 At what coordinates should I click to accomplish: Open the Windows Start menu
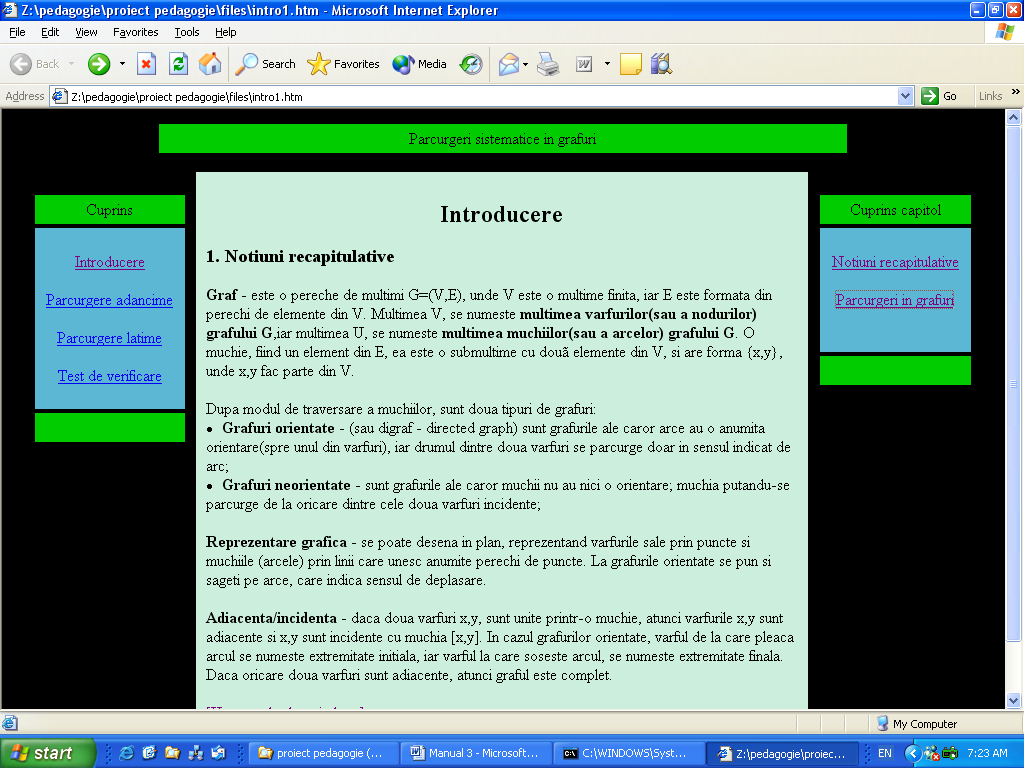[x=47, y=753]
